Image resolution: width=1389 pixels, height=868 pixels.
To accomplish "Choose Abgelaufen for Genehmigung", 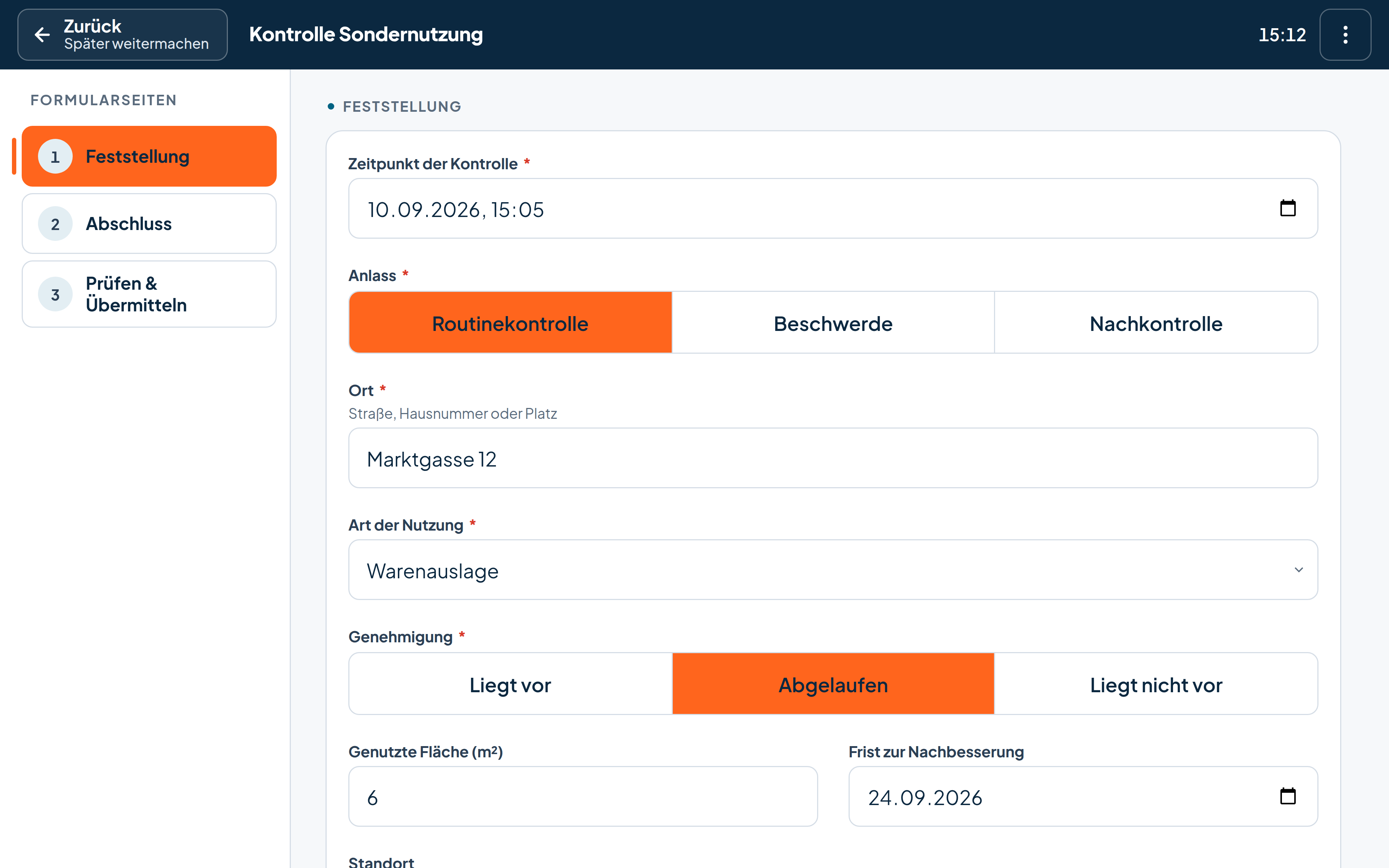I will click(833, 684).
